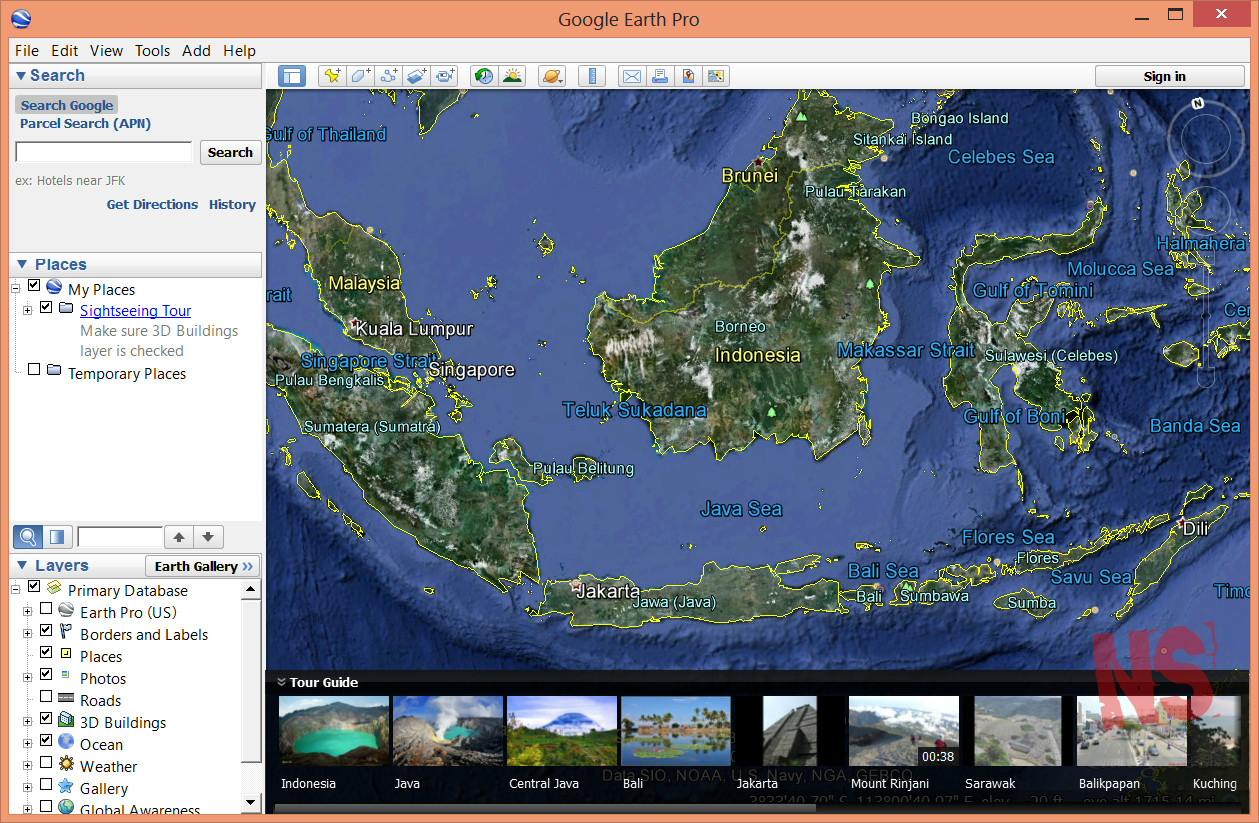
Task: Open the planet switcher icon
Action: click(x=551, y=76)
